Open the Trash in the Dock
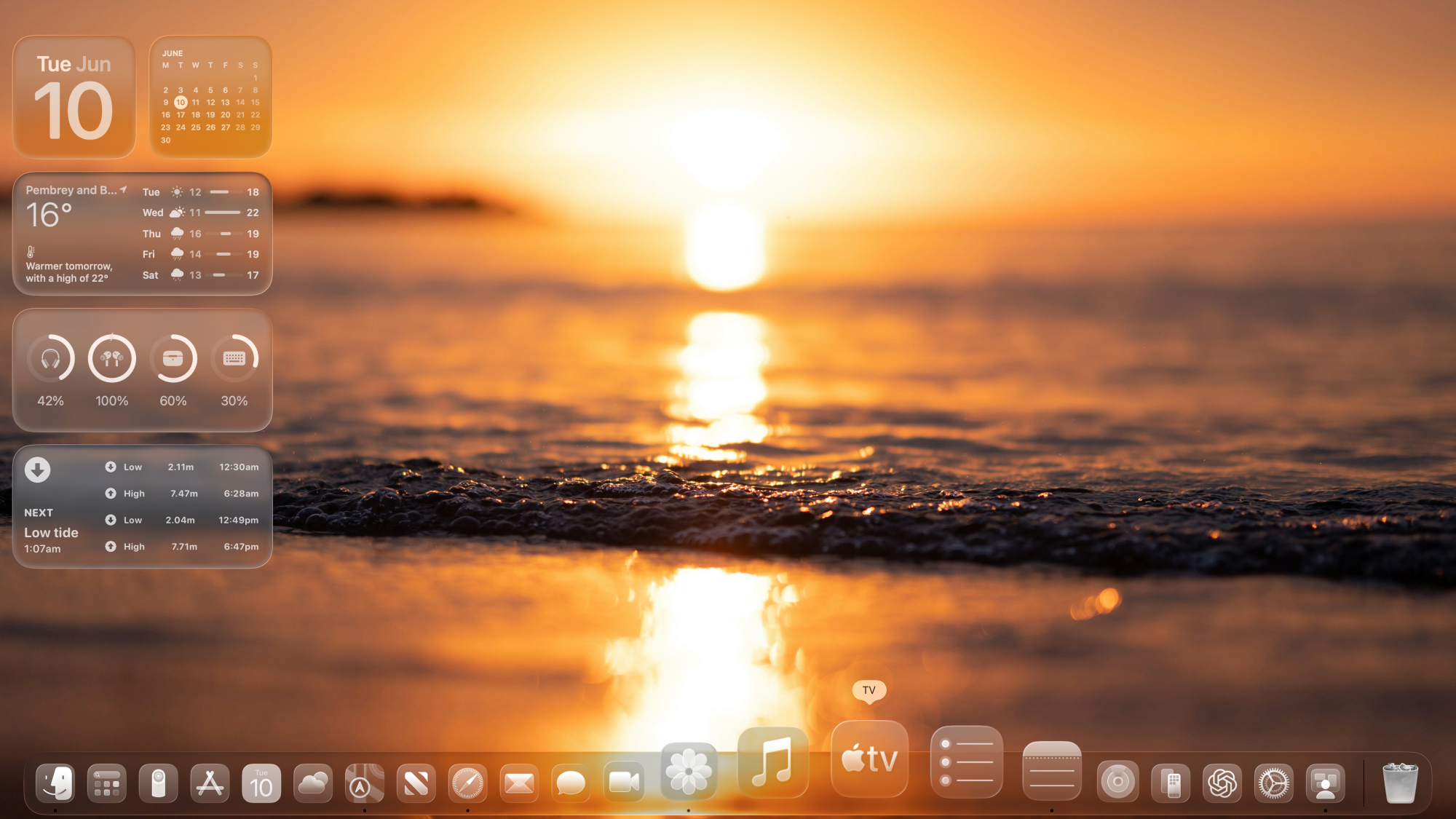The height and width of the screenshot is (819, 1456). (1399, 783)
